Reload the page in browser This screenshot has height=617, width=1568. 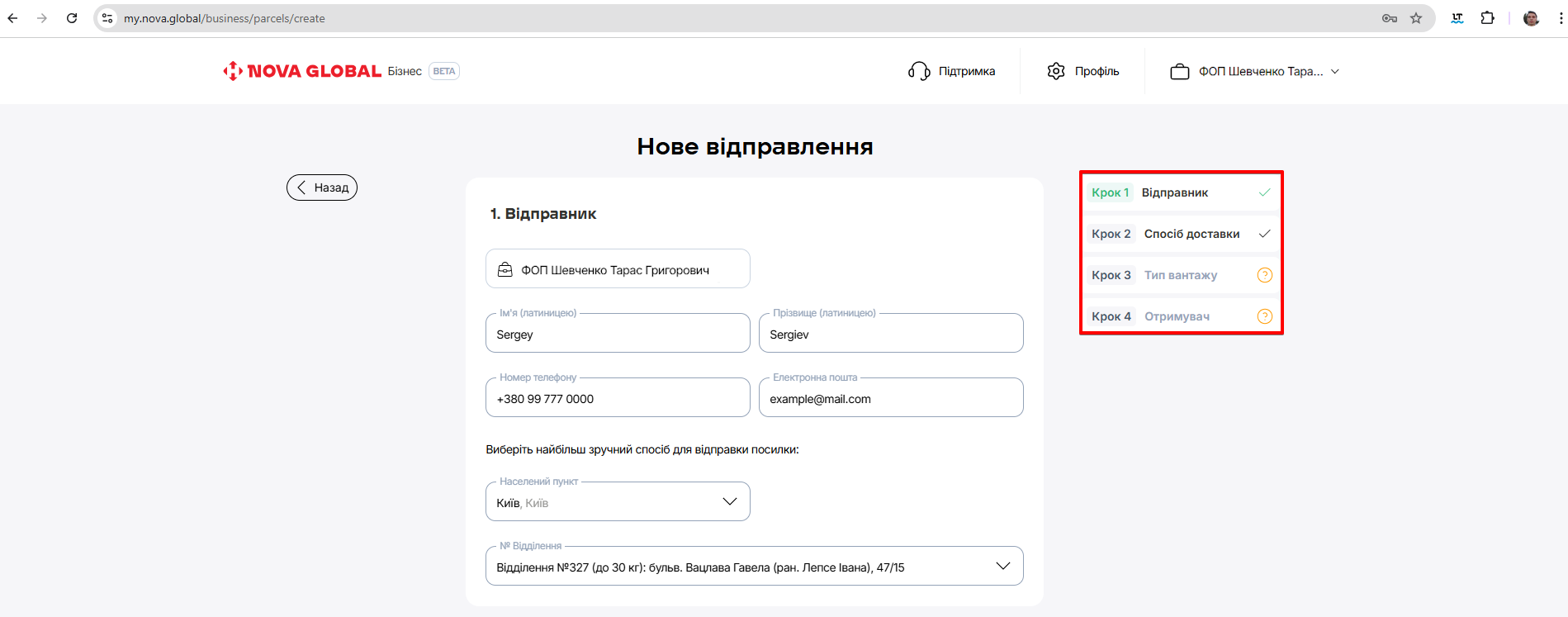pos(72,18)
